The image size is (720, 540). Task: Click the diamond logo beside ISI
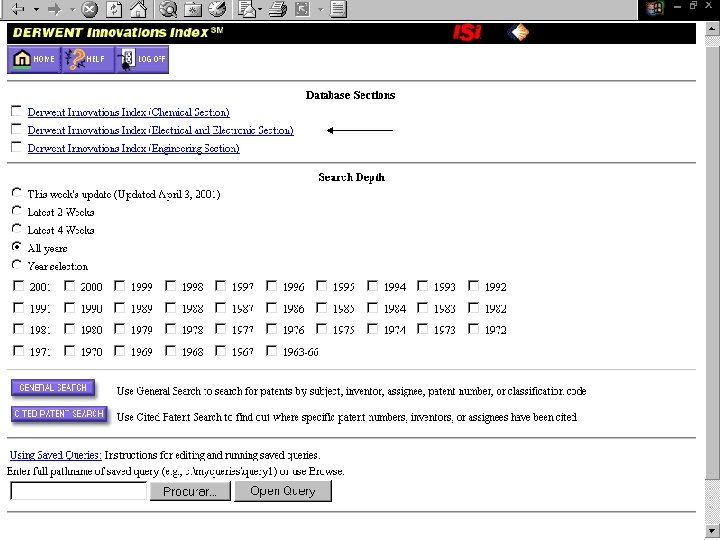[518, 33]
